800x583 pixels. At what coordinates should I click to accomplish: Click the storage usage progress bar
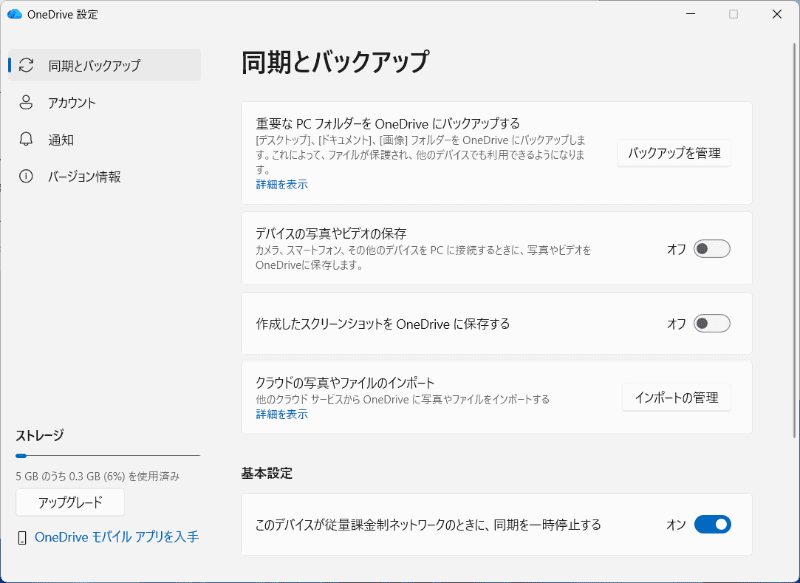108,456
